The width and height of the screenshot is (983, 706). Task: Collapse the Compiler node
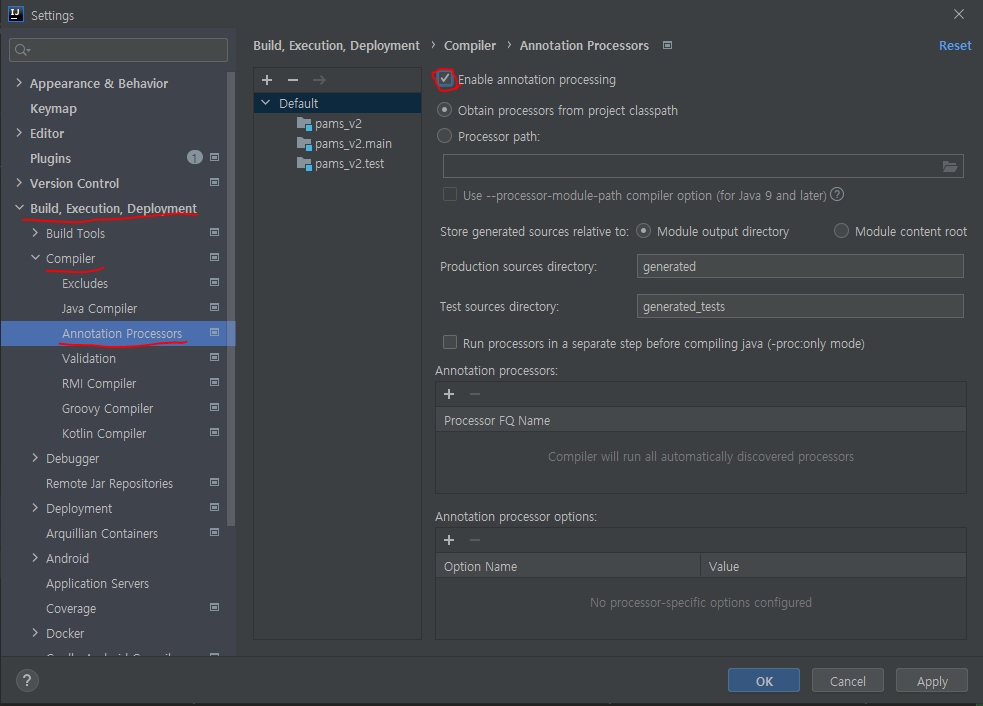35,258
